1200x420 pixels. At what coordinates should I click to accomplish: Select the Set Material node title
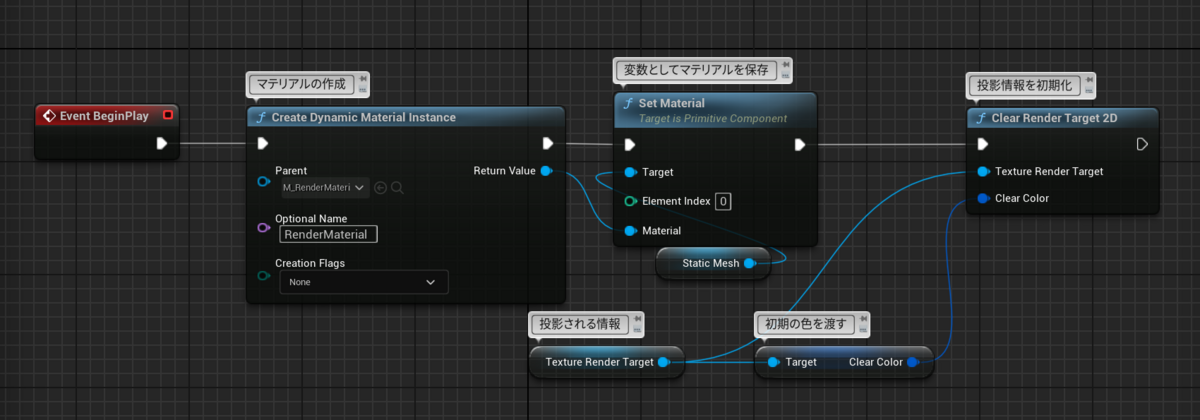click(672, 103)
